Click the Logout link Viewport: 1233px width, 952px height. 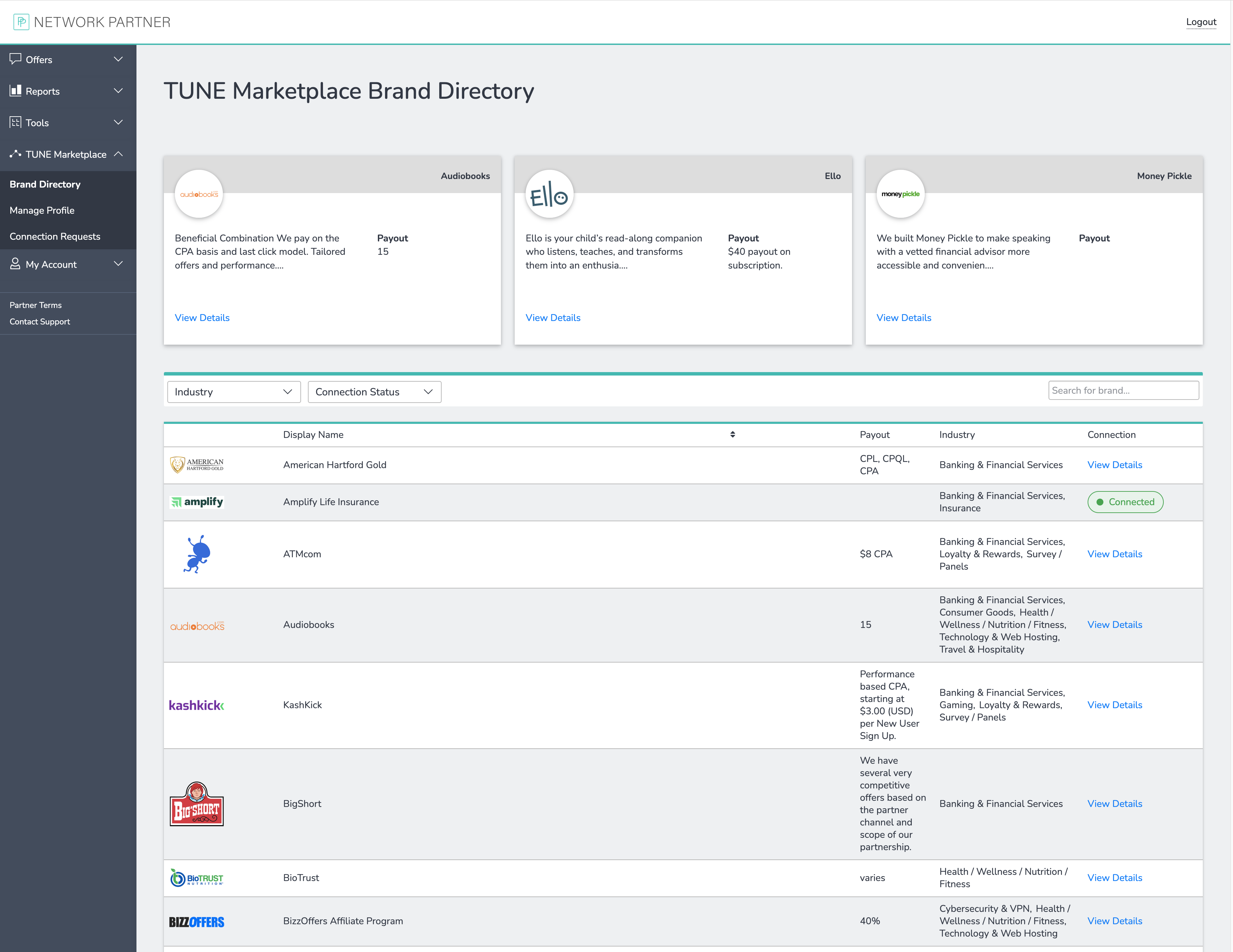pyautogui.click(x=1201, y=22)
